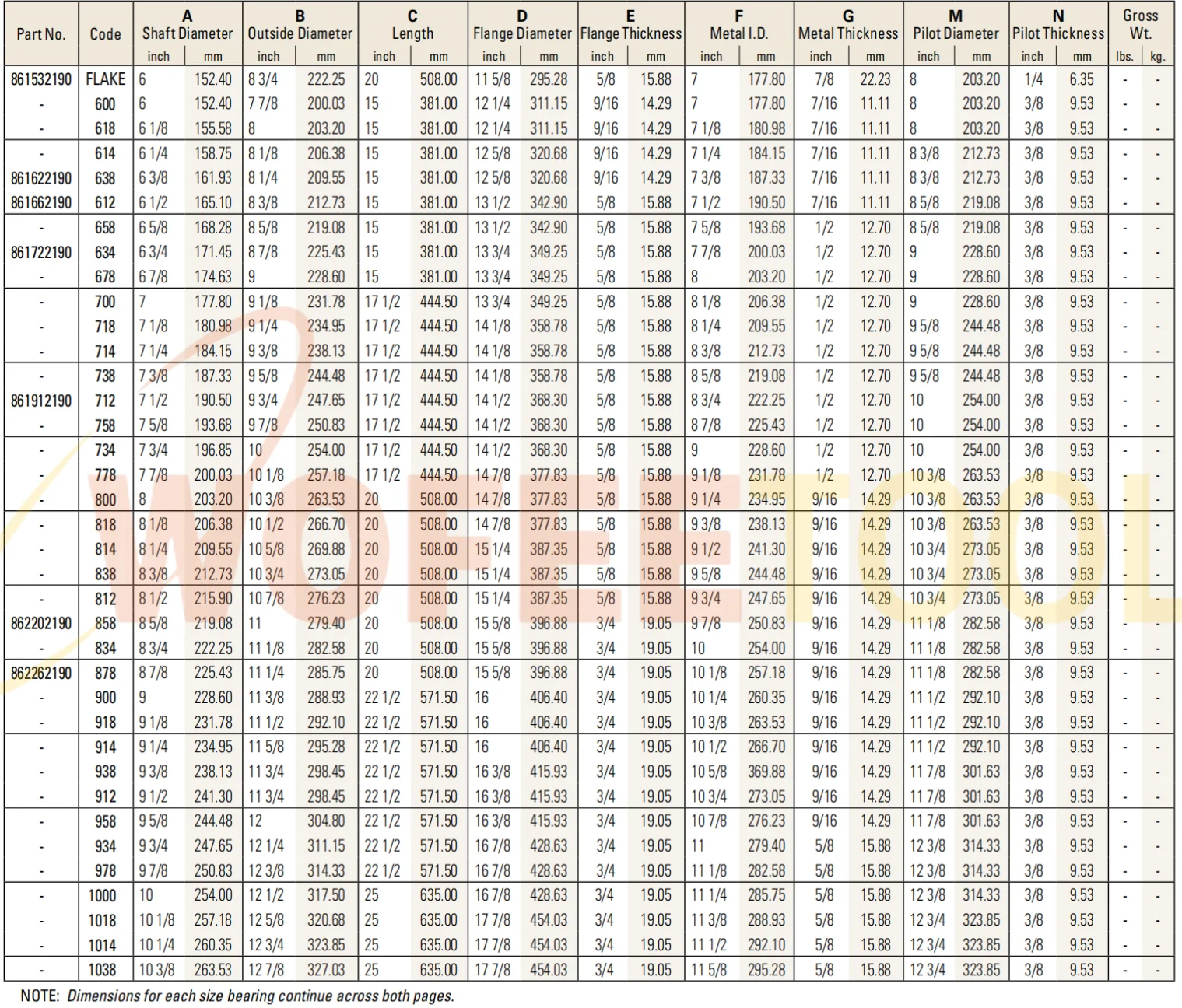Viewport: 1182px width, 1008px height.
Task: Select shaft diameter value 174.63
Action: [213, 277]
